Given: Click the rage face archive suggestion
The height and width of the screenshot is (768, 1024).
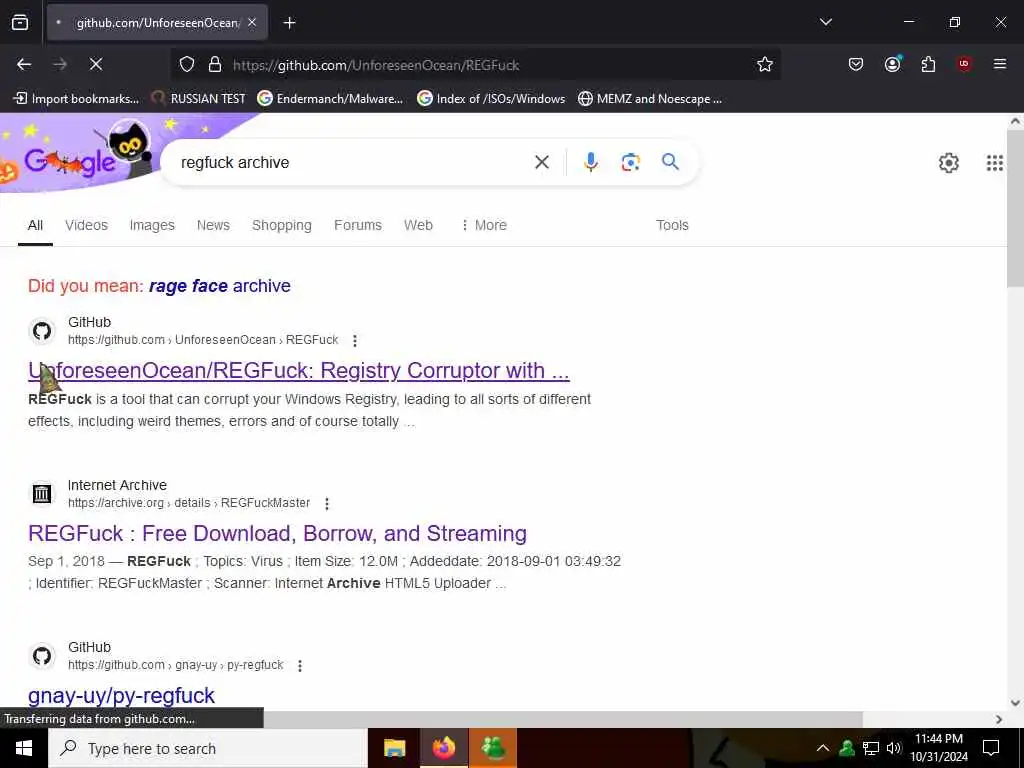Looking at the screenshot, I should point(219,286).
